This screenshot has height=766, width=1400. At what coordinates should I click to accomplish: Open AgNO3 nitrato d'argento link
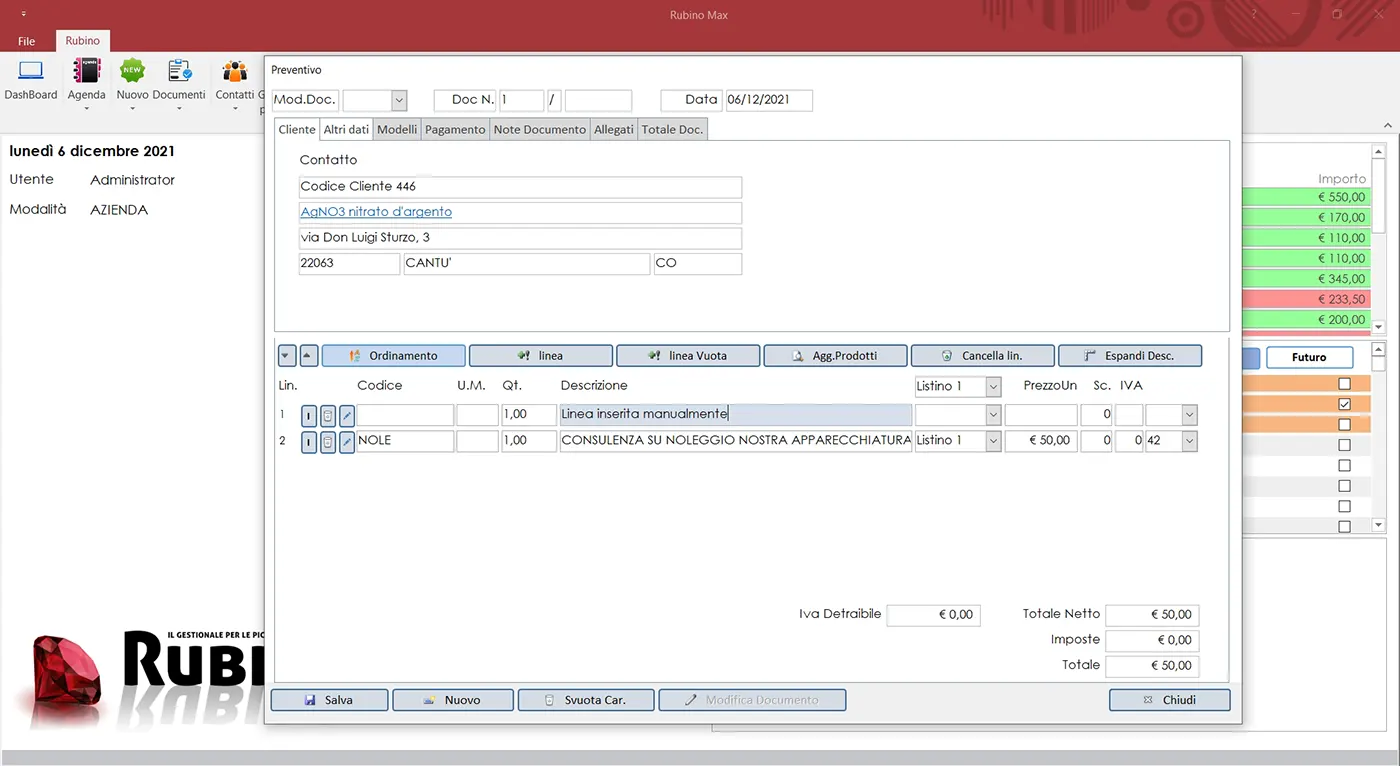[x=376, y=212]
